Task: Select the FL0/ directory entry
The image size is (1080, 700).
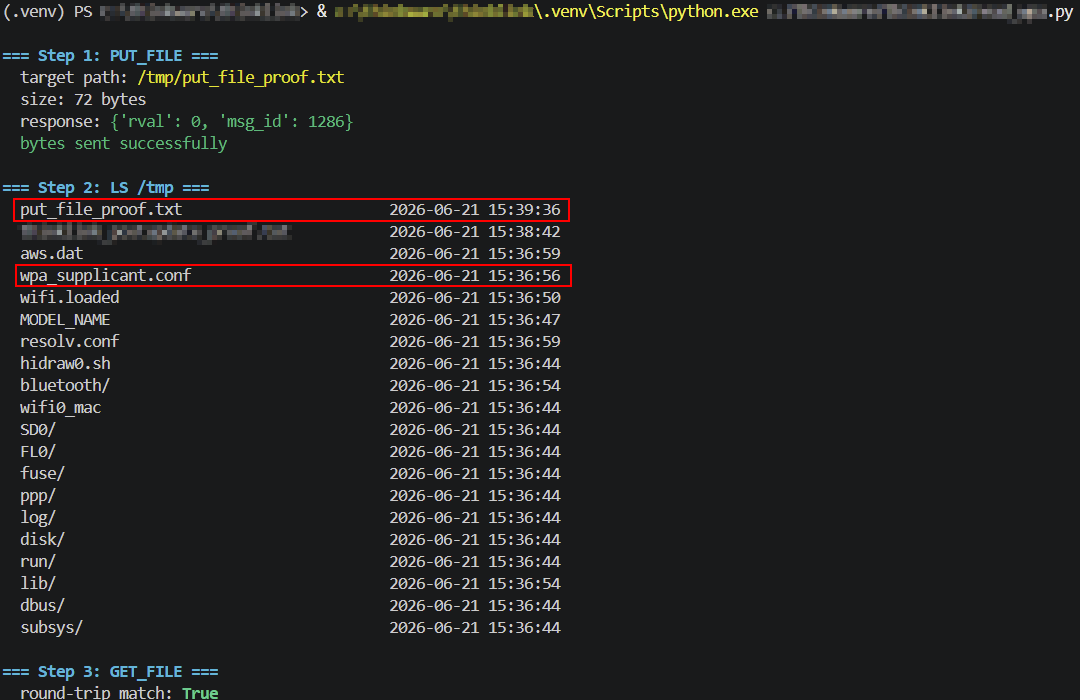Action: pyautogui.click(x=38, y=452)
